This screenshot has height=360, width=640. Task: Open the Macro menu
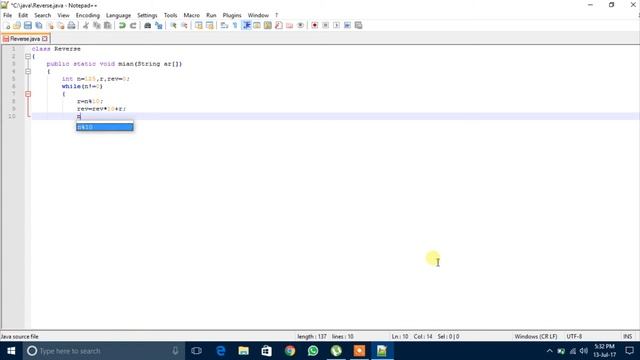pos(191,15)
